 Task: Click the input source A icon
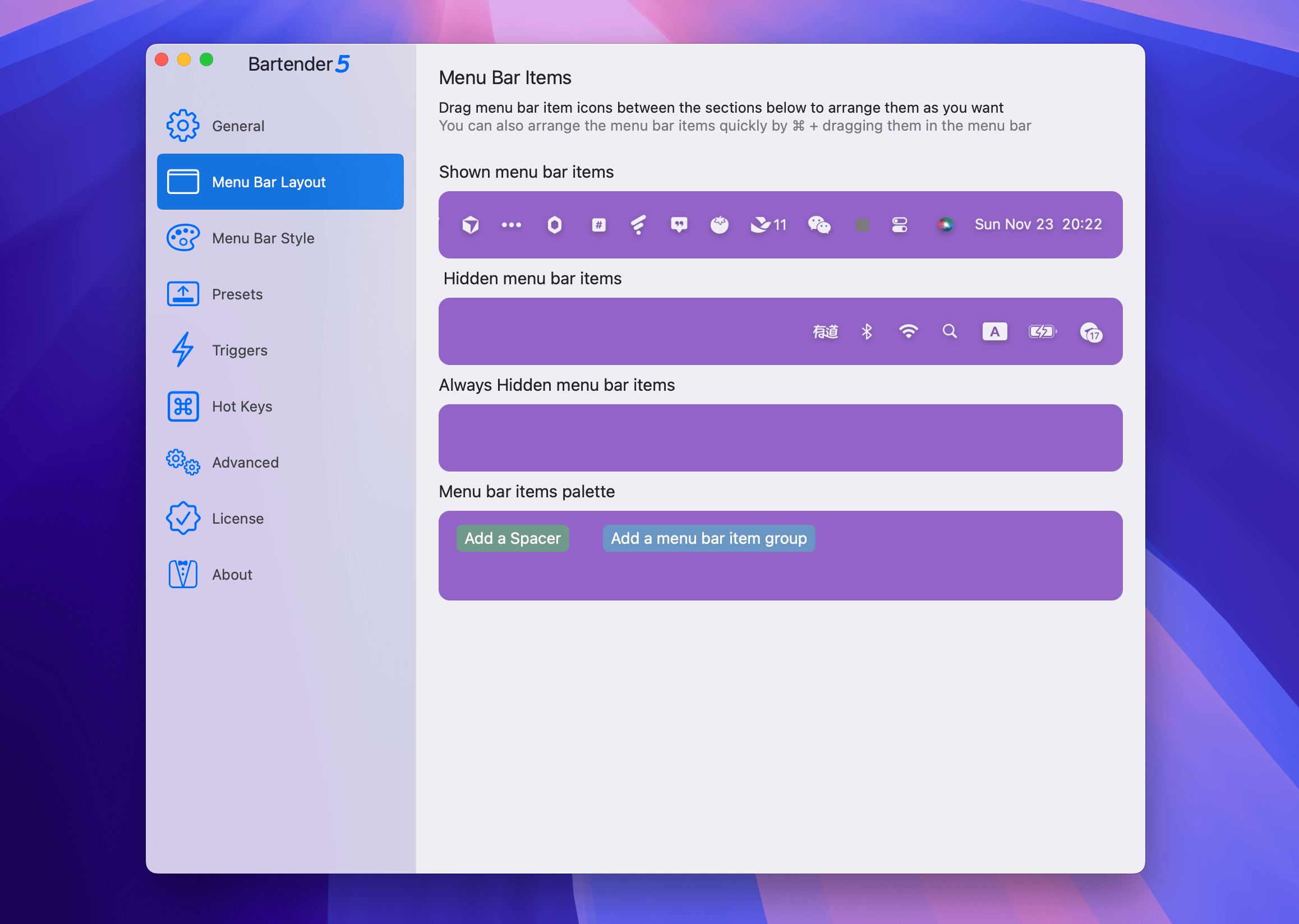994,331
